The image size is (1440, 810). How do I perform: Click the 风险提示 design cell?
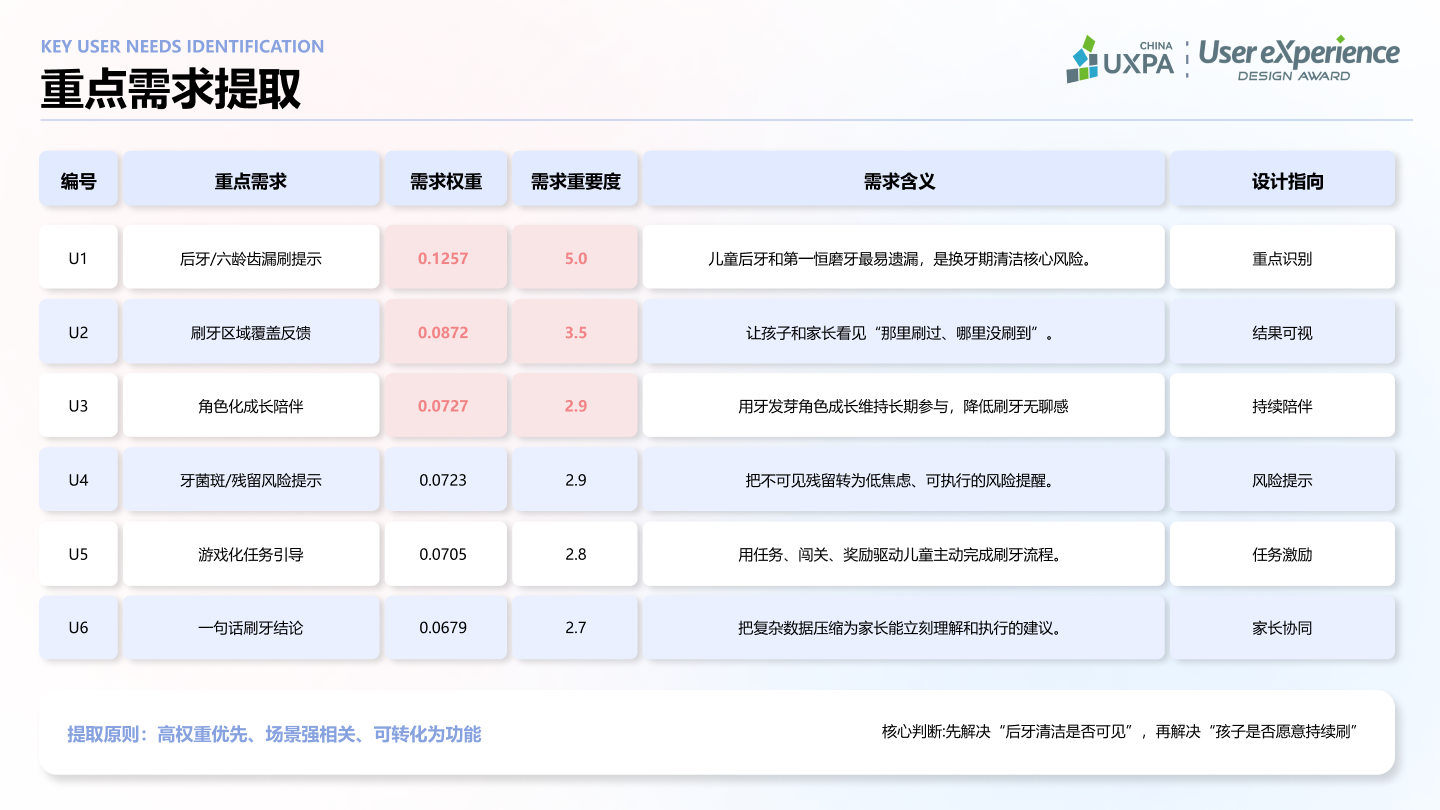(1282, 480)
